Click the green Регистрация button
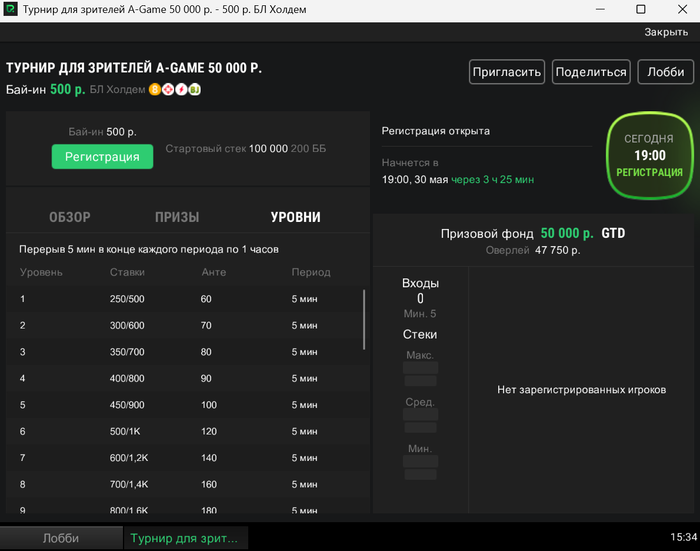 coord(102,156)
